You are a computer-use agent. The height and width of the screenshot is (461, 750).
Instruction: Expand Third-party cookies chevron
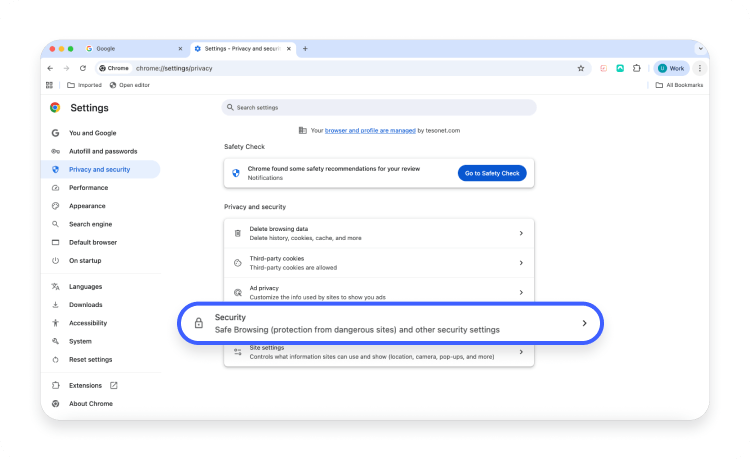(x=521, y=263)
